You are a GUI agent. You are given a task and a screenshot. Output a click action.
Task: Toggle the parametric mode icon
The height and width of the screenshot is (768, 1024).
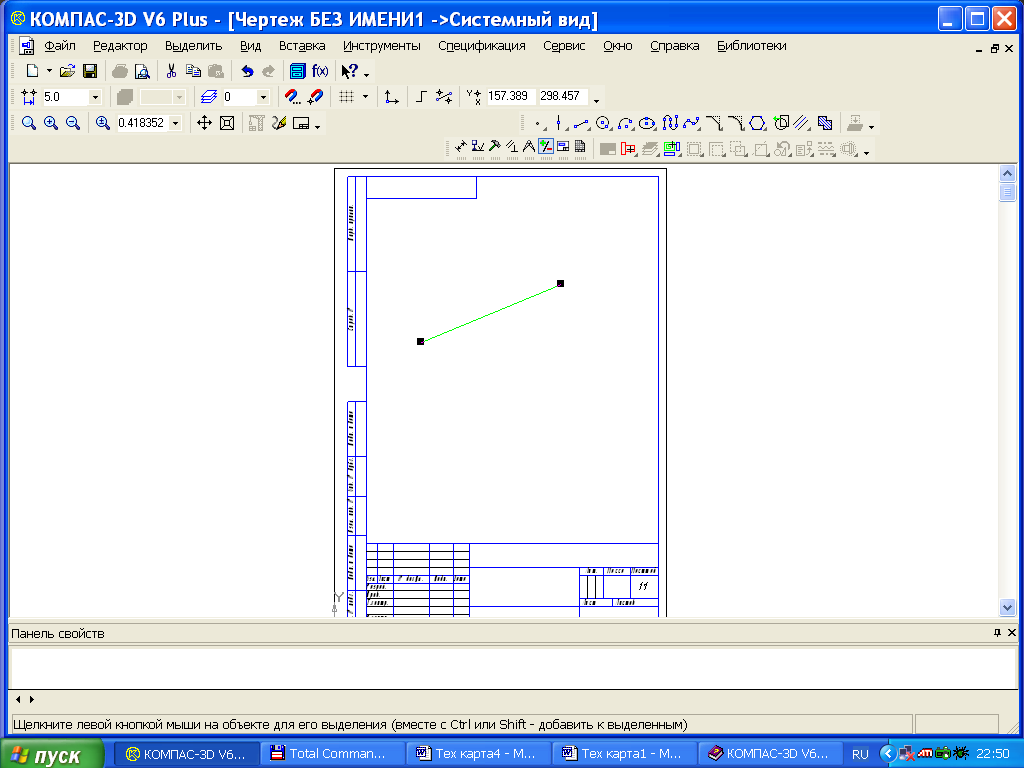(444, 97)
